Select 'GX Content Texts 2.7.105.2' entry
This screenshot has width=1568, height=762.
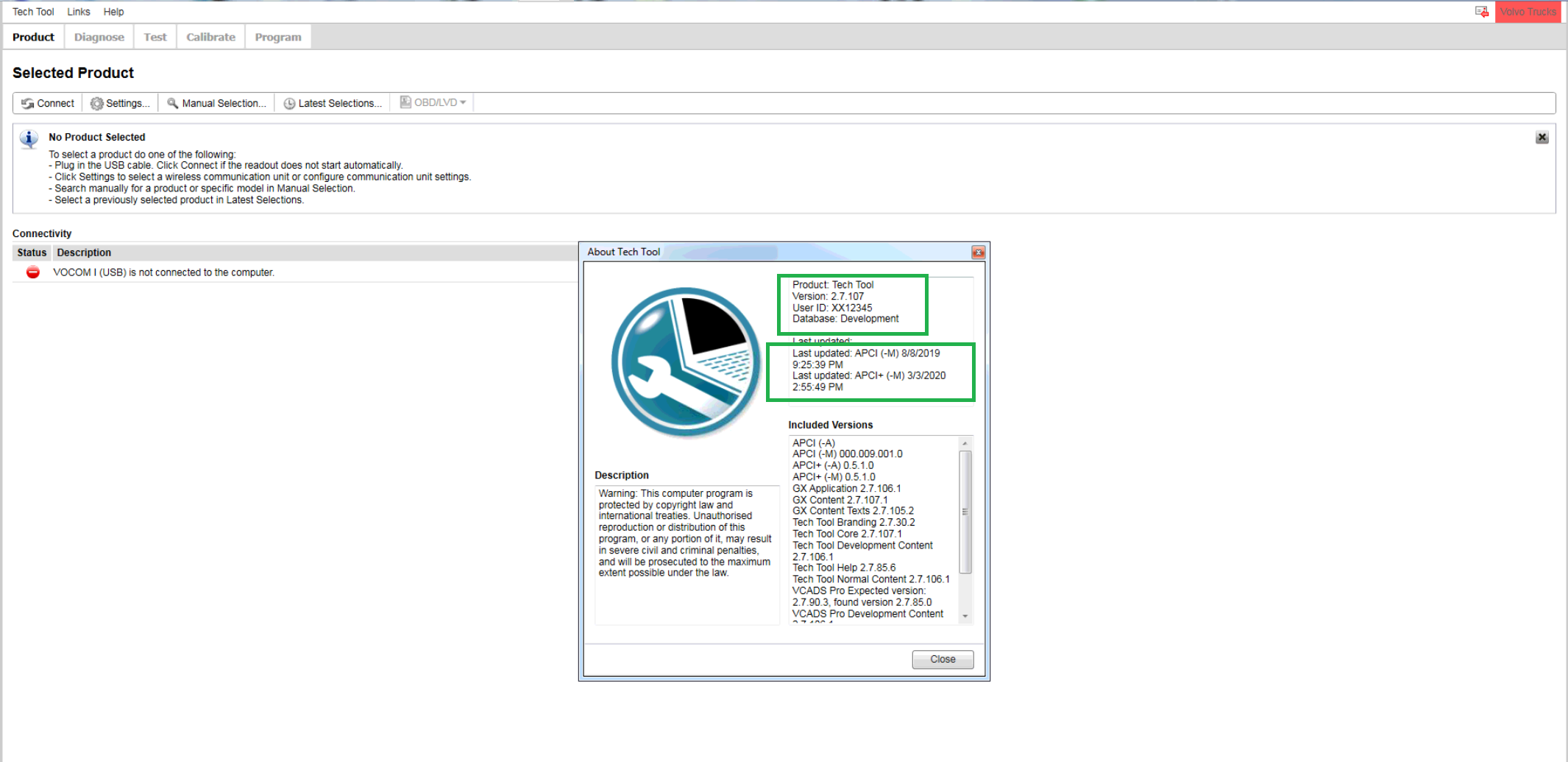853,511
